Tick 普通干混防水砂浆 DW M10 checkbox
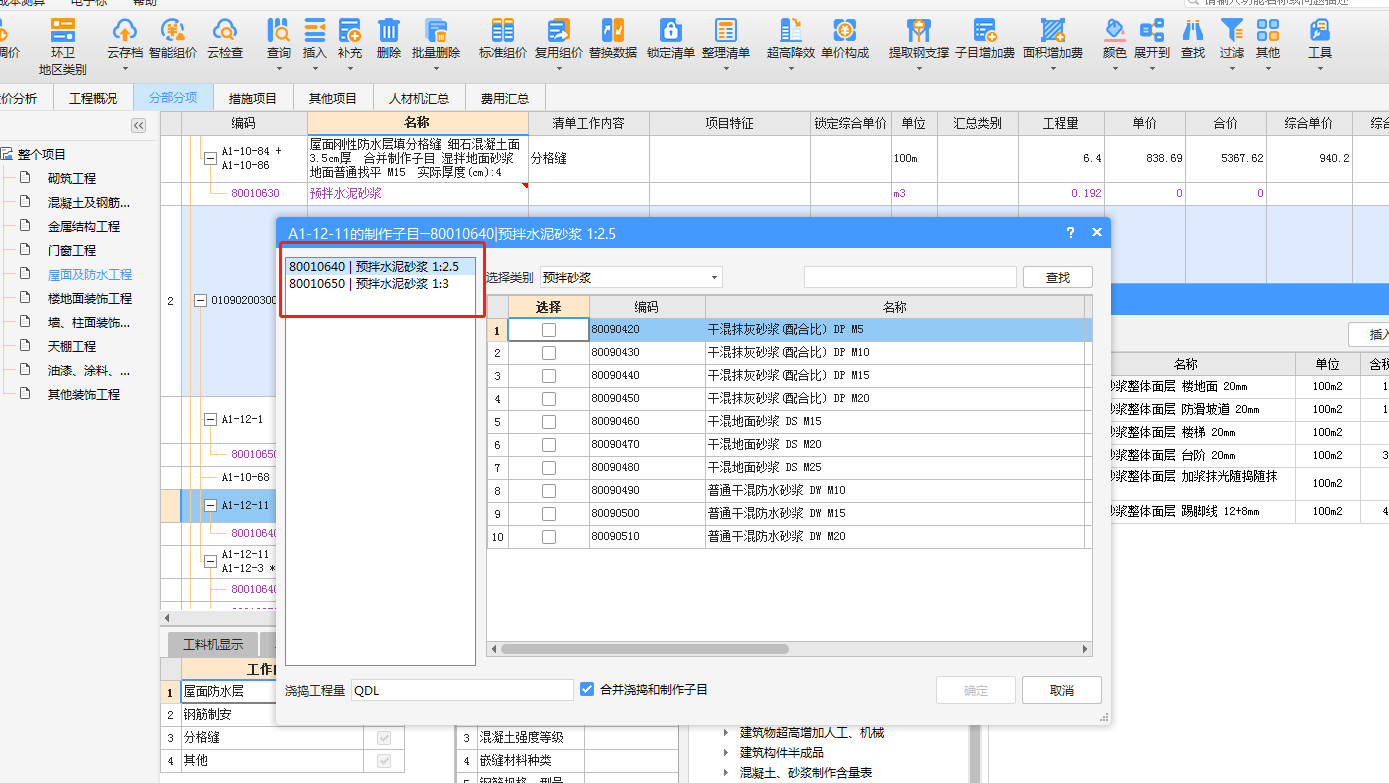The height and width of the screenshot is (783, 1389). coord(549,491)
